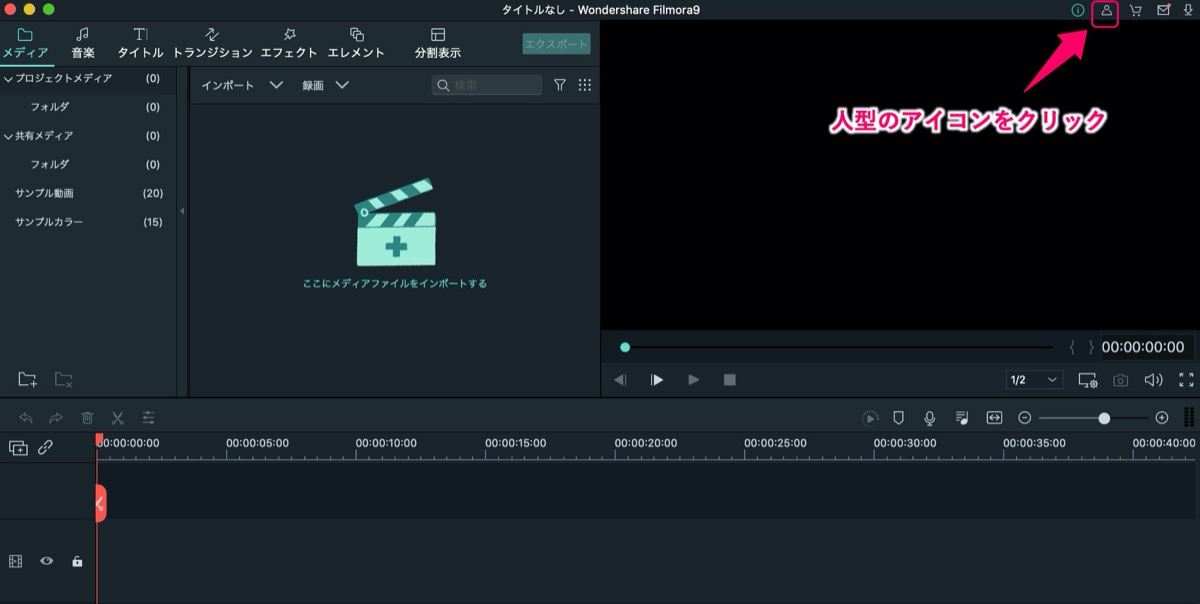This screenshot has width=1200, height=604.
Task: Switch preview to fullscreen
Action: point(1187,380)
